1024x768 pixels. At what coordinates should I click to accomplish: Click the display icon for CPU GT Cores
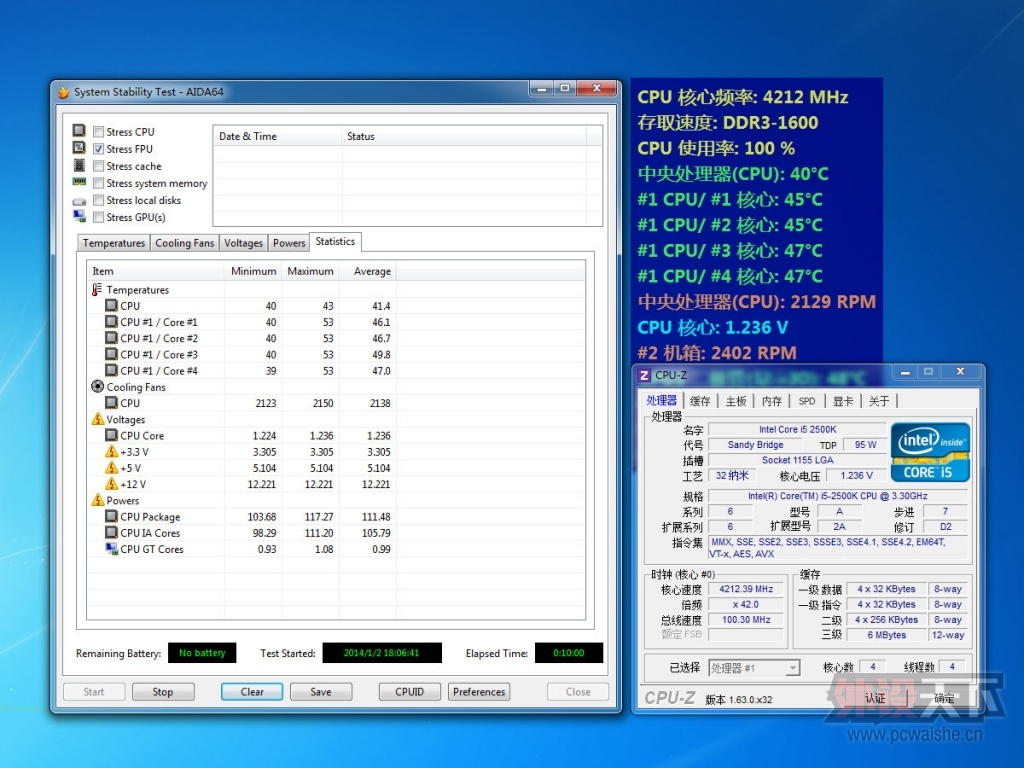point(112,549)
